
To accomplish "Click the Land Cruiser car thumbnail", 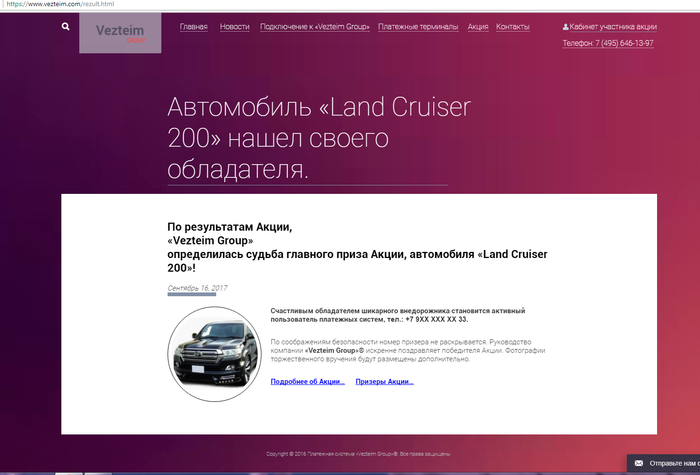I will (214, 354).
